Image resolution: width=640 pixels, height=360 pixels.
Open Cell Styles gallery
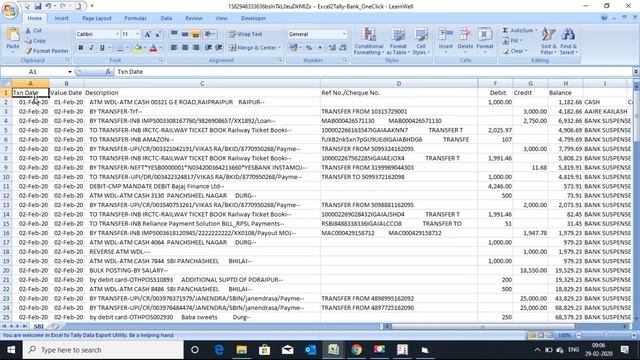coord(421,41)
